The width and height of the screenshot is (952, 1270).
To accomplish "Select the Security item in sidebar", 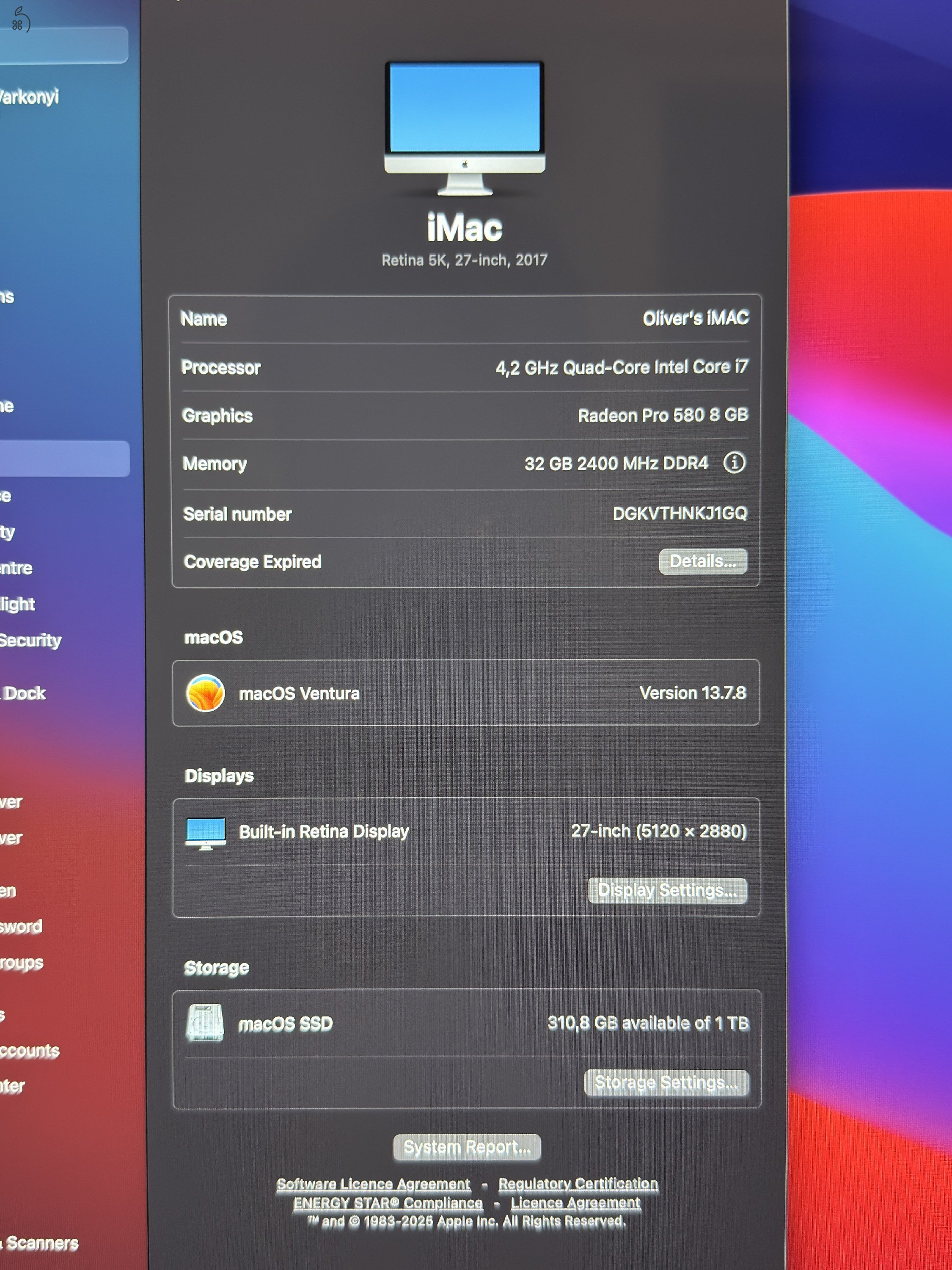I will [x=30, y=640].
